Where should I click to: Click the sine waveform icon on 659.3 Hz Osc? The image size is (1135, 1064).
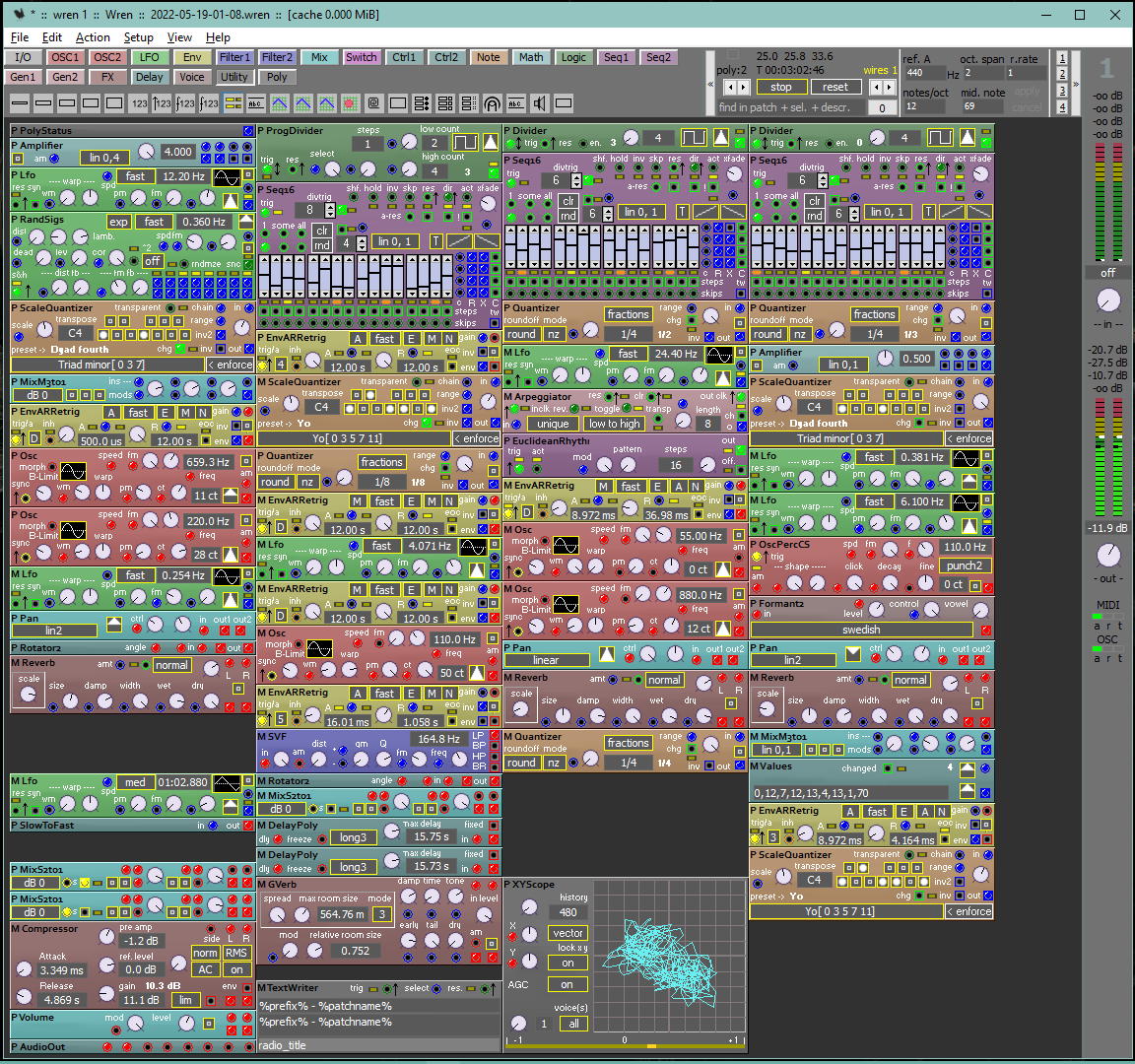pos(73,472)
